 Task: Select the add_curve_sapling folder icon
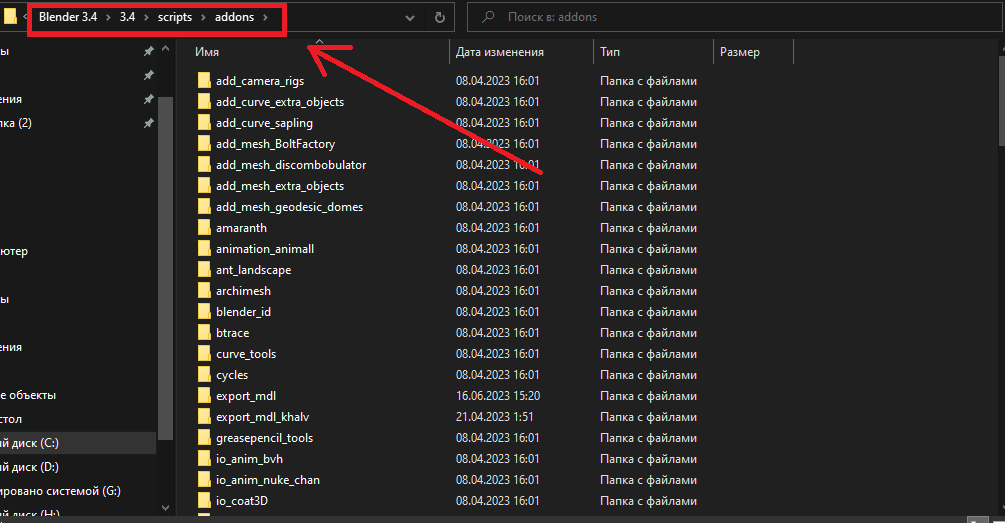[204, 122]
